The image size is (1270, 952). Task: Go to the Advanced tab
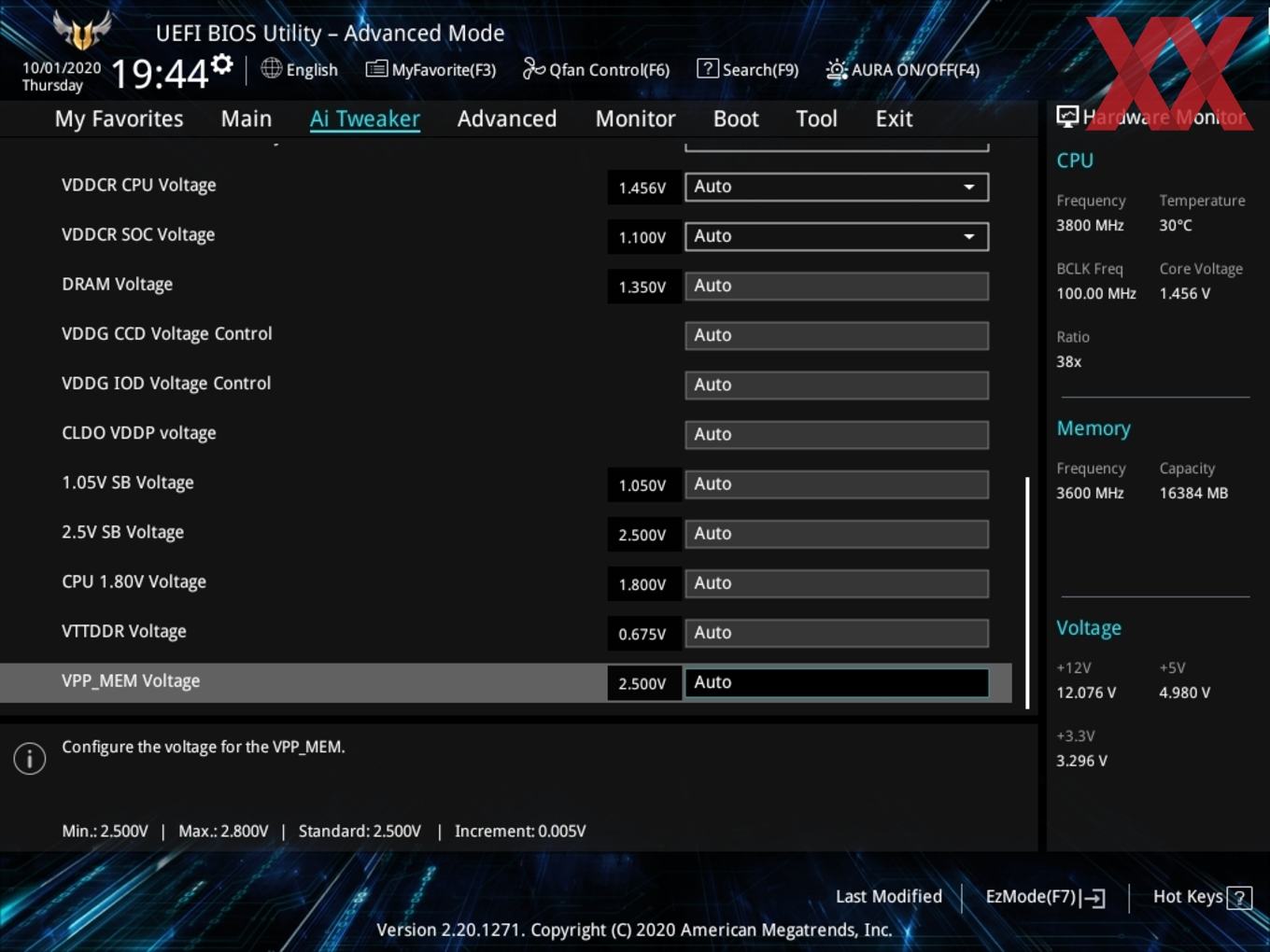click(507, 119)
